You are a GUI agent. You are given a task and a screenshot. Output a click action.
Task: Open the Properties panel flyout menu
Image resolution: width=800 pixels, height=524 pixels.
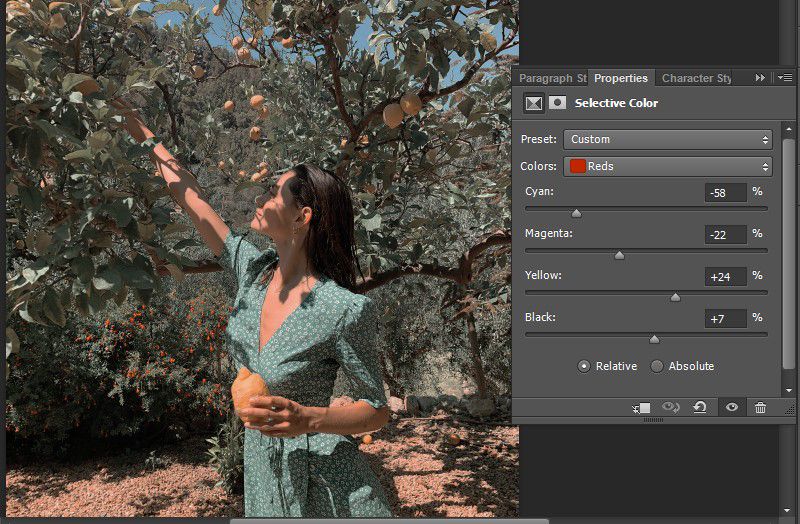785,78
